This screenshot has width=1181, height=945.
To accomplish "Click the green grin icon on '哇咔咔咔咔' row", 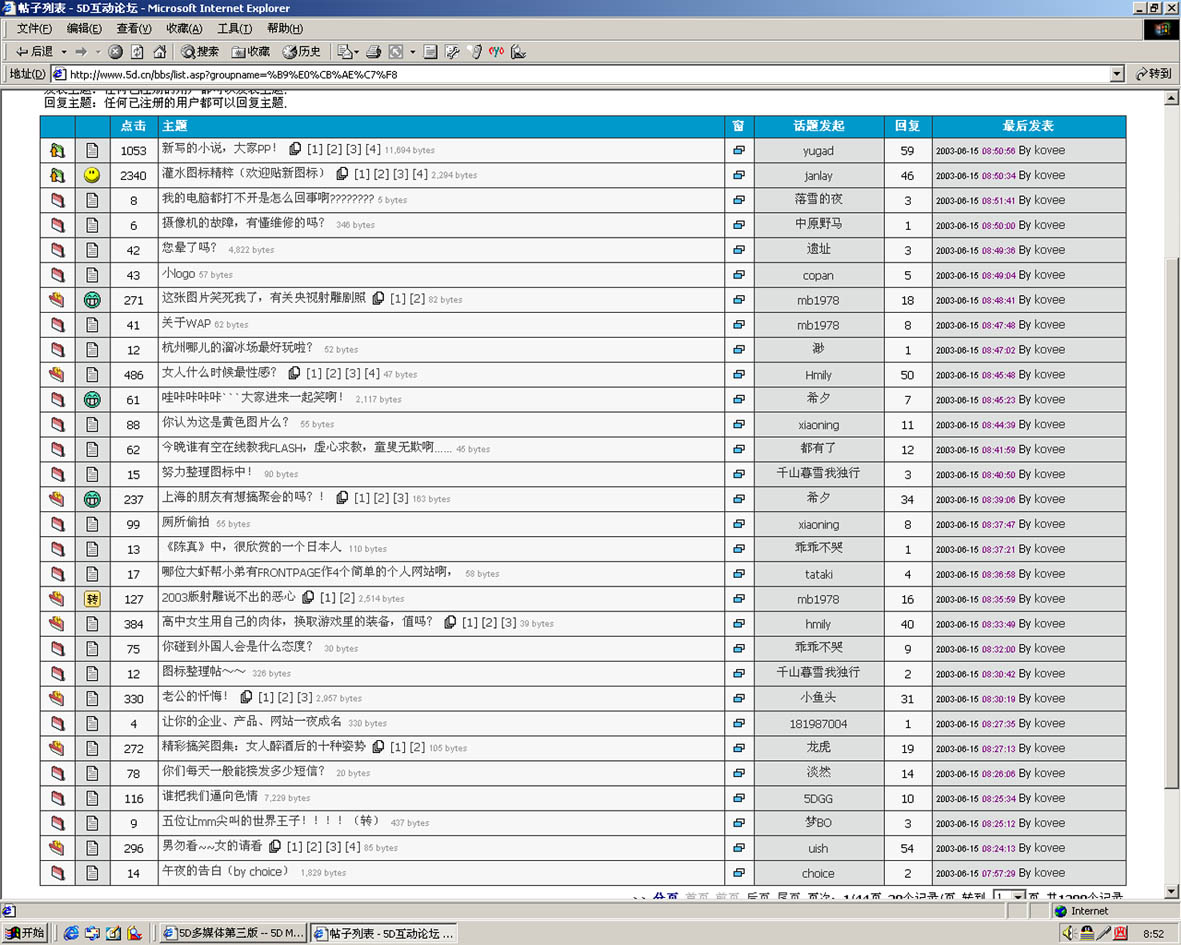I will point(92,399).
